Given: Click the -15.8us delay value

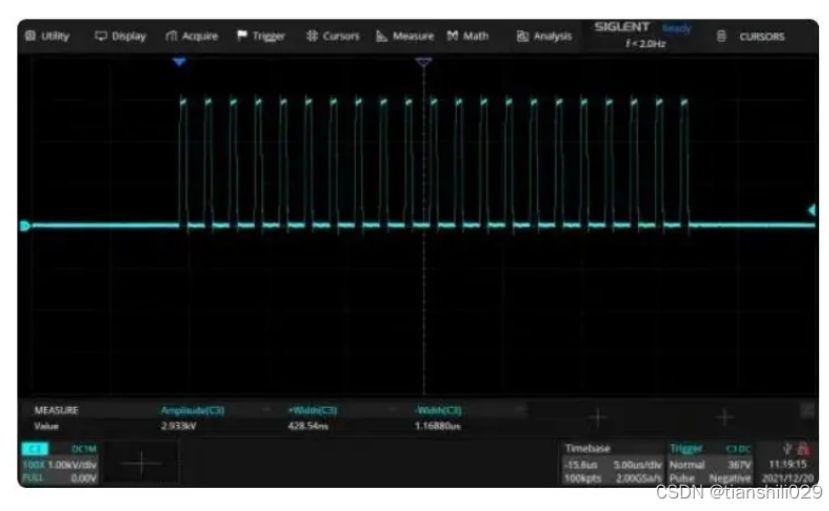Looking at the screenshot, I should pyautogui.click(x=581, y=465).
